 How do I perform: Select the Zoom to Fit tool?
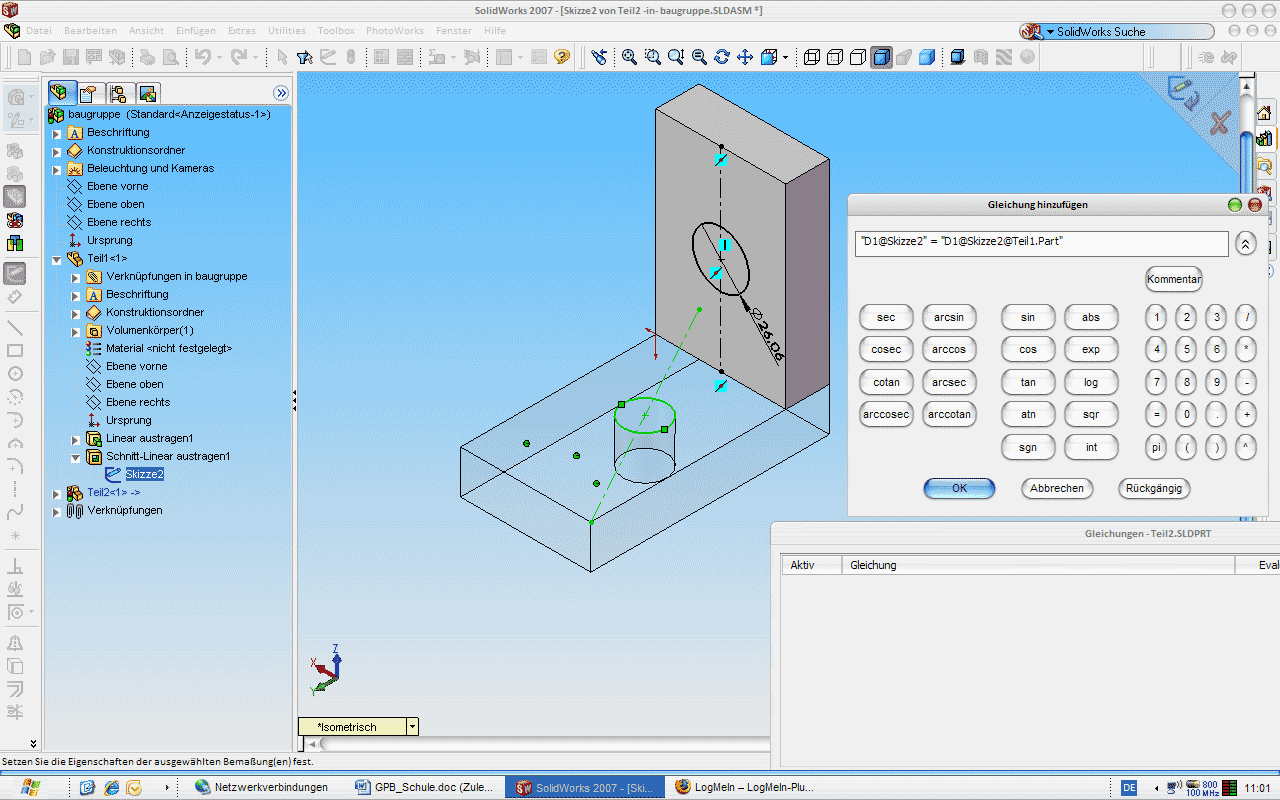629,57
